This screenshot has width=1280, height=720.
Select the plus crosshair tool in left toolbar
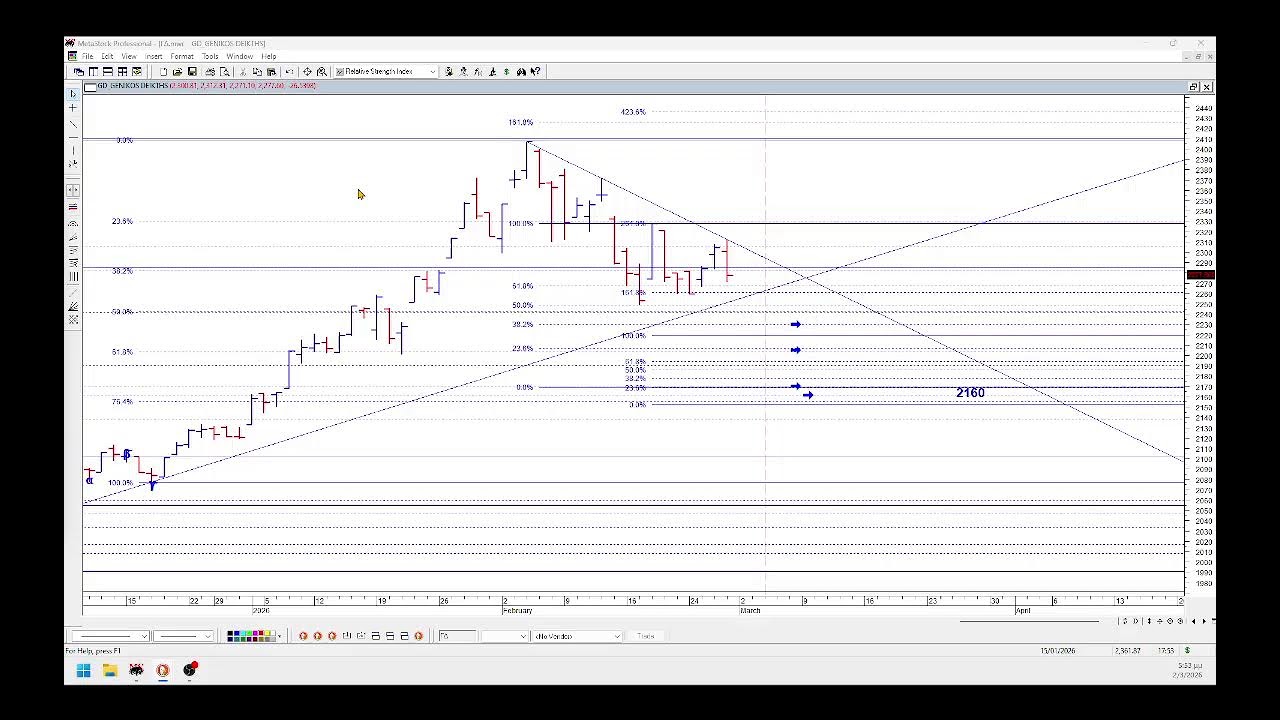click(72, 108)
